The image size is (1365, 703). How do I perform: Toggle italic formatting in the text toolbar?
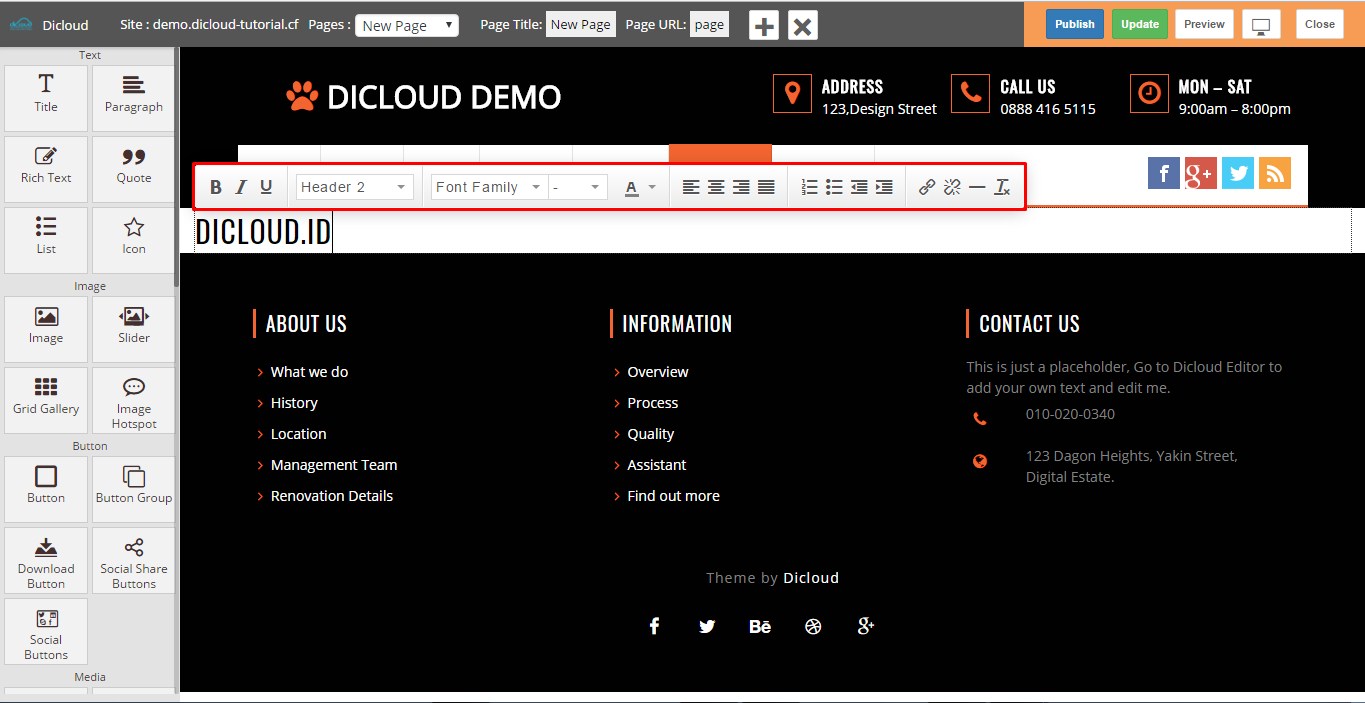(241, 187)
